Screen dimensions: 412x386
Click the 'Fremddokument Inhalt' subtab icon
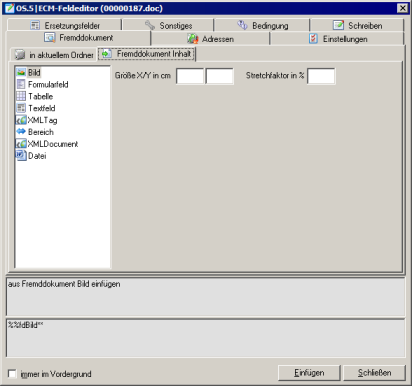(106, 54)
